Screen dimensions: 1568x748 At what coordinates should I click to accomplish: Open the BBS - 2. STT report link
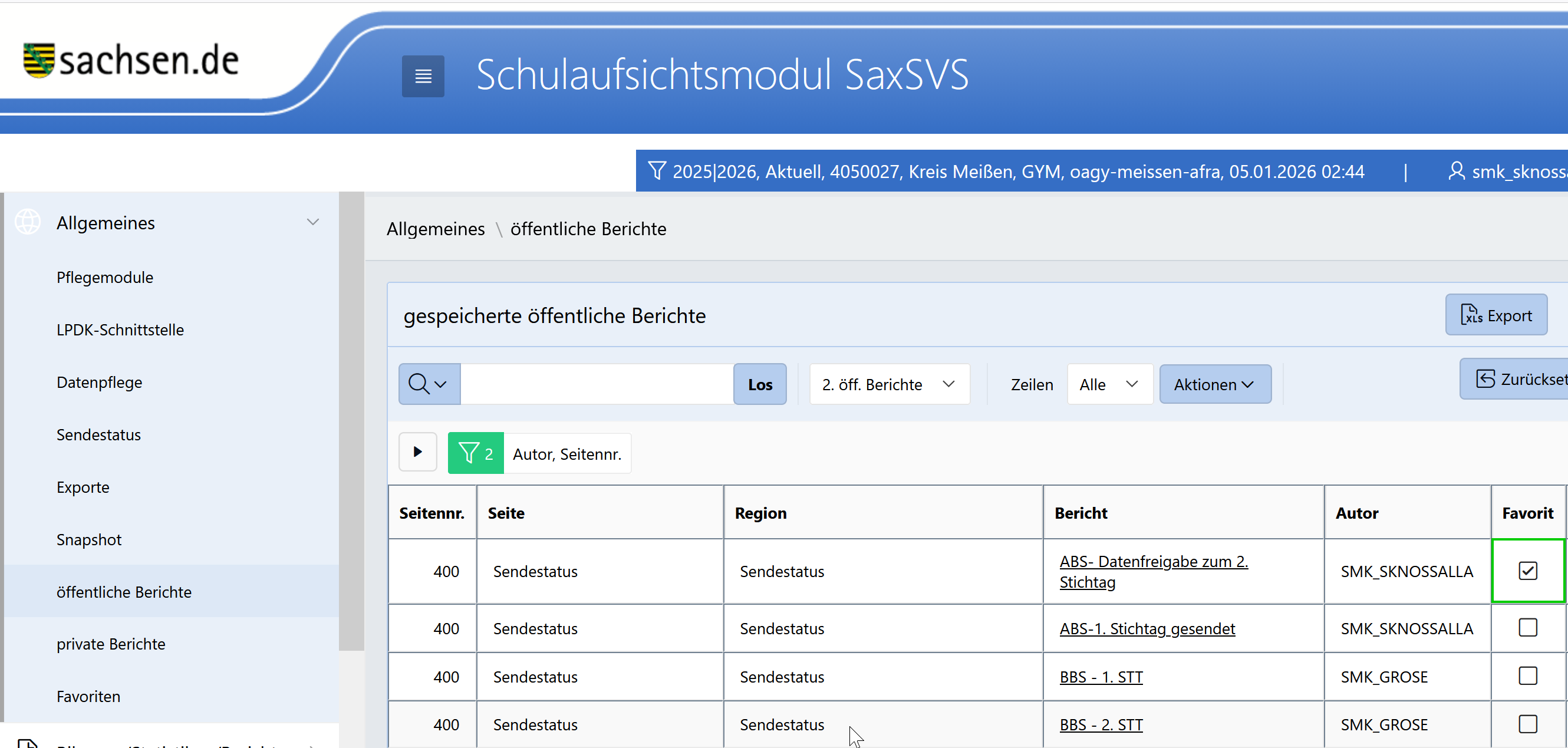(x=1101, y=725)
